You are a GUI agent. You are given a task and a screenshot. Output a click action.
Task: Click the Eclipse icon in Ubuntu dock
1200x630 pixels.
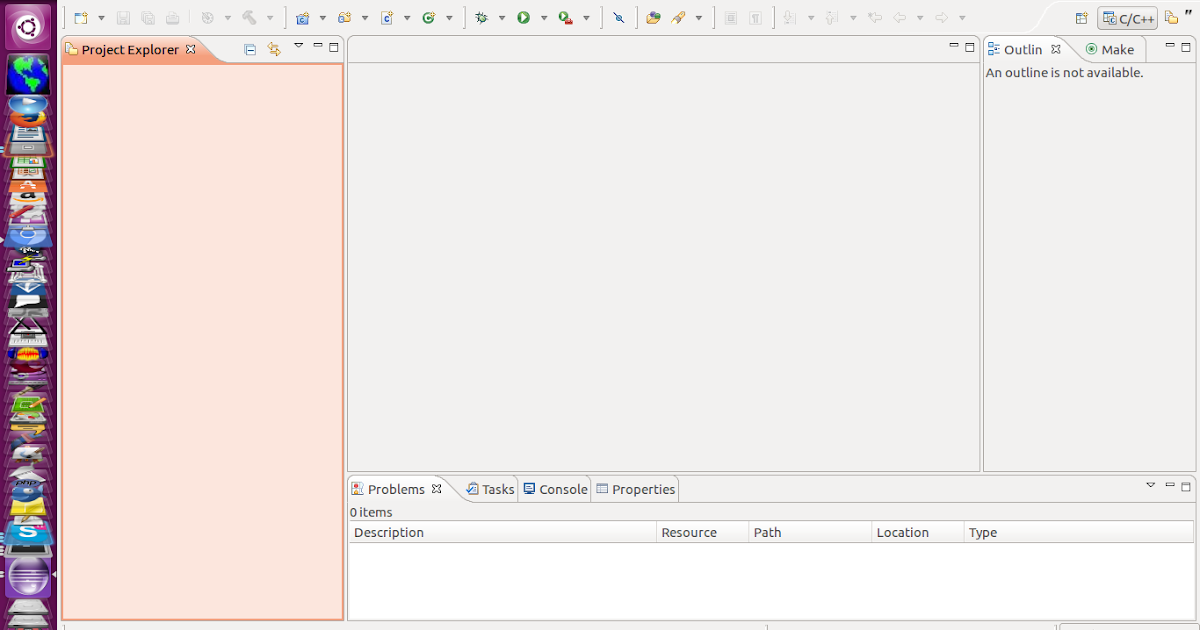(x=28, y=577)
